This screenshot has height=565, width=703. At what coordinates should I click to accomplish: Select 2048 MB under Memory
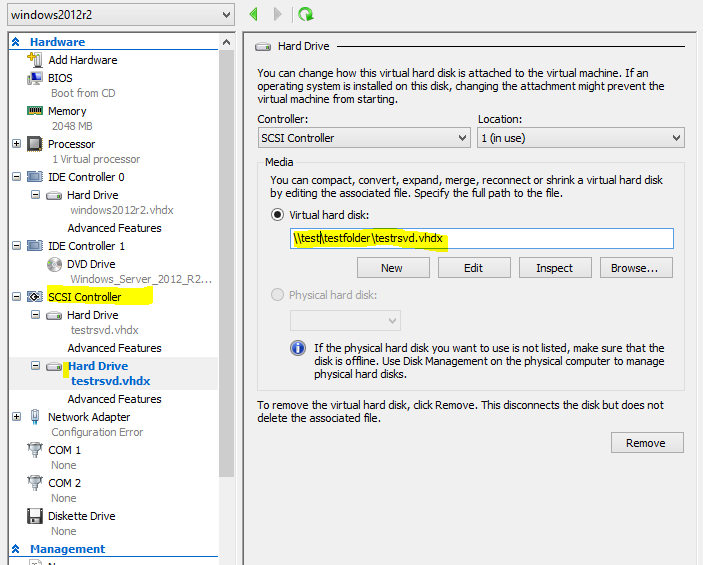pyautogui.click(x=72, y=126)
